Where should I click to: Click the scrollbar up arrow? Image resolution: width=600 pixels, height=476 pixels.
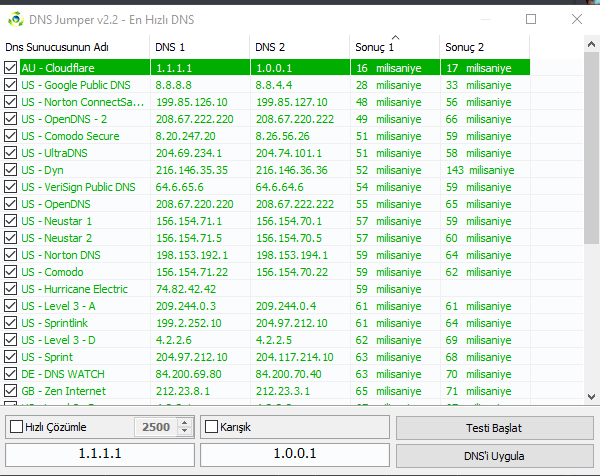click(591, 44)
